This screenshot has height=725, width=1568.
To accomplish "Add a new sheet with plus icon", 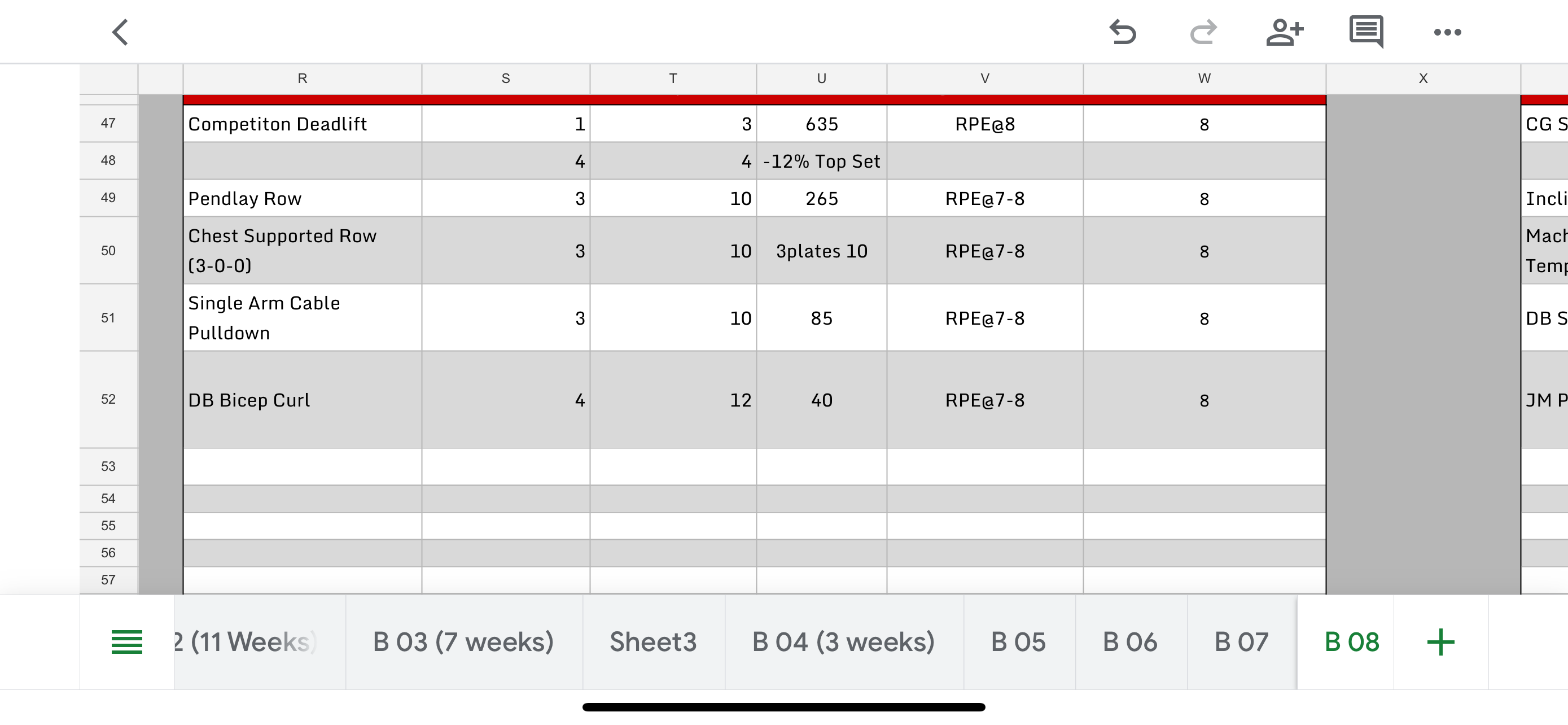I will pos(1440,642).
